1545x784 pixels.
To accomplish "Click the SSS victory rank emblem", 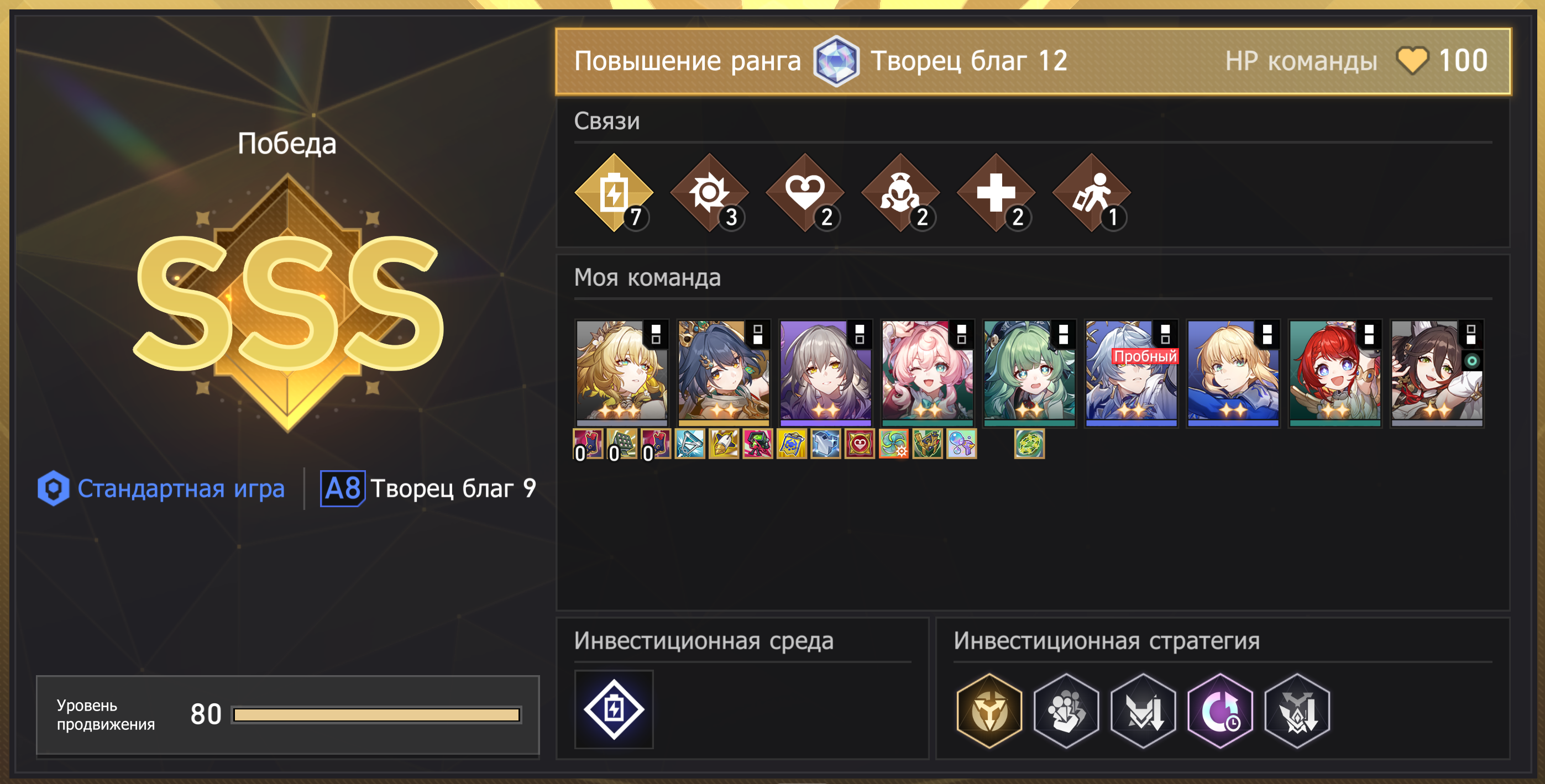I will (x=288, y=303).
